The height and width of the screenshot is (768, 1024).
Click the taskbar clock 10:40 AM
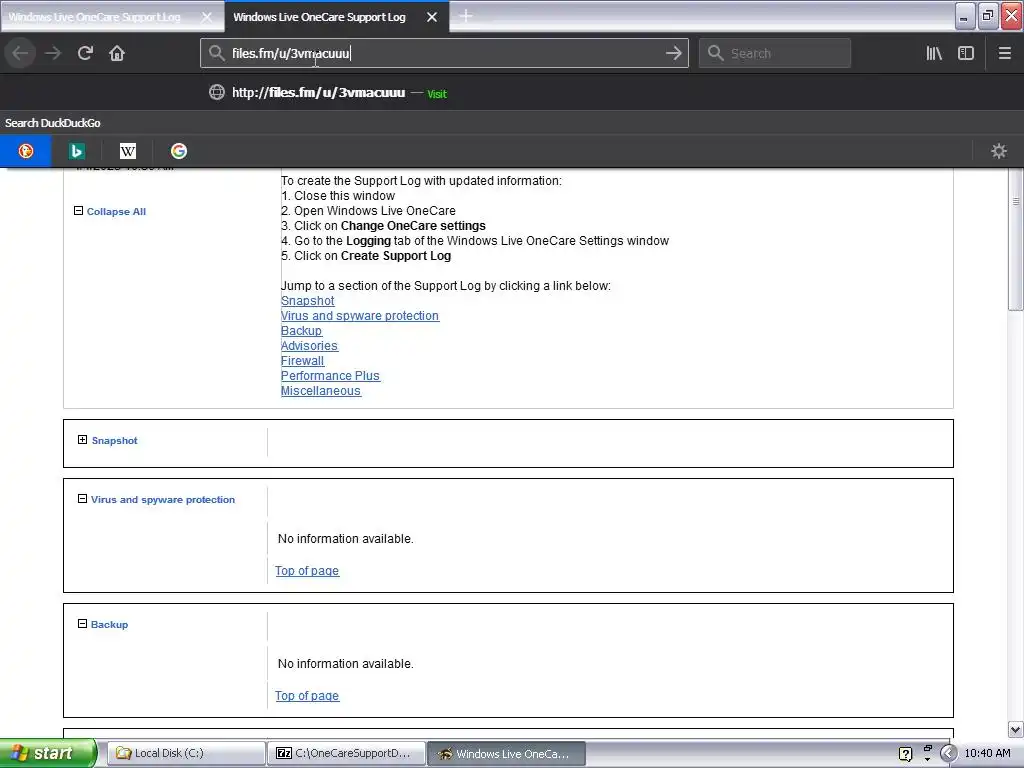click(987, 753)
